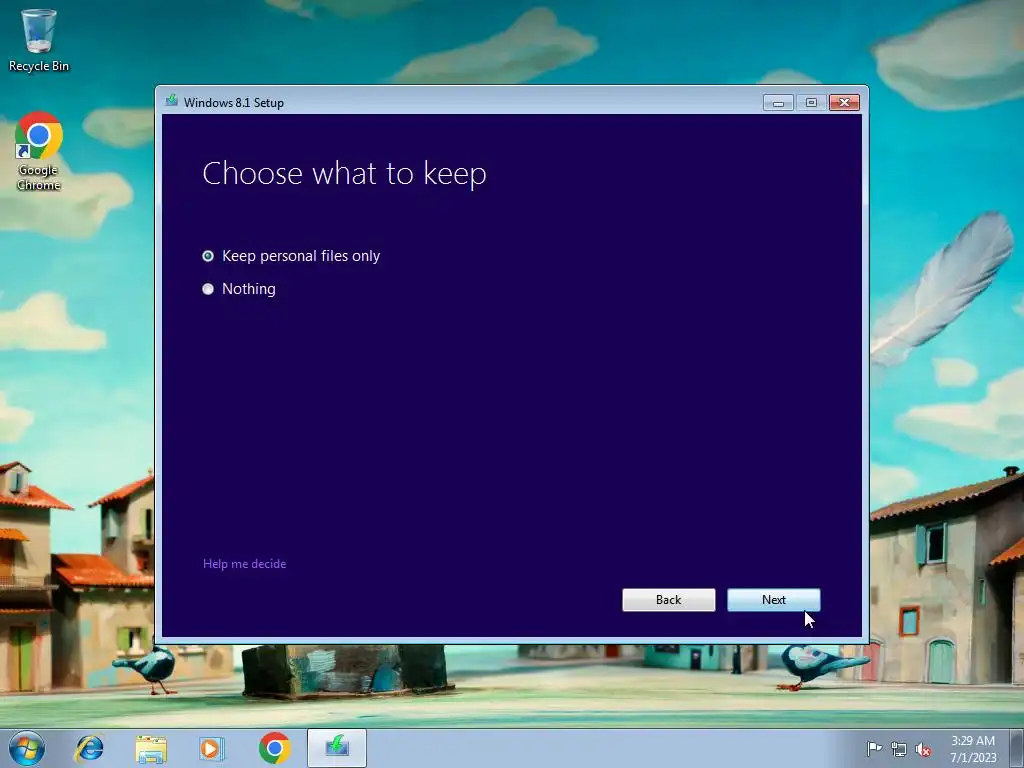Launch Google Chrome from the taskbar
Viewport: 1024px width, 768px height.
tap(274, 748)
